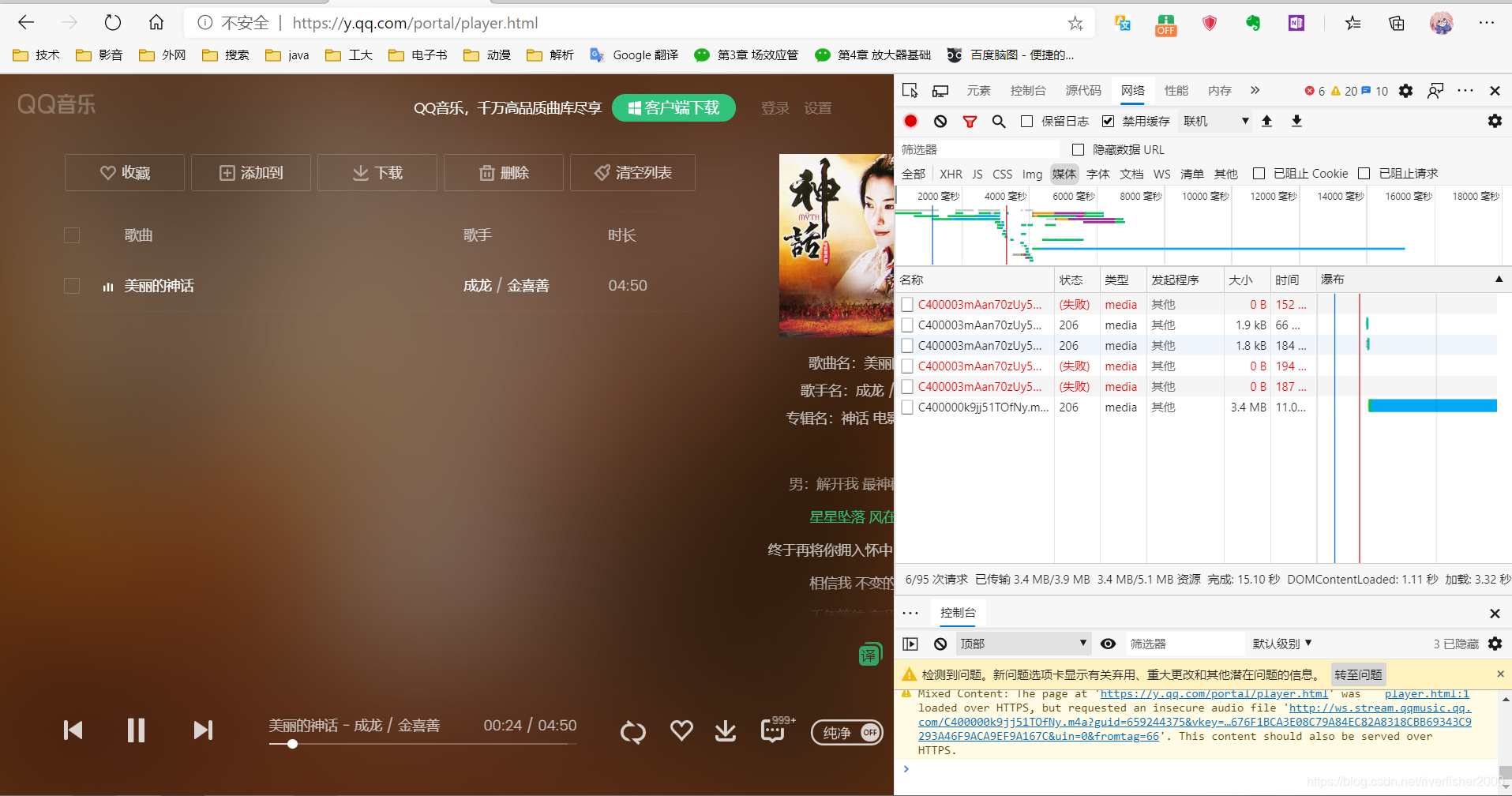
Task: Click network 筛选器 filter input
Action: pos(978,149)
